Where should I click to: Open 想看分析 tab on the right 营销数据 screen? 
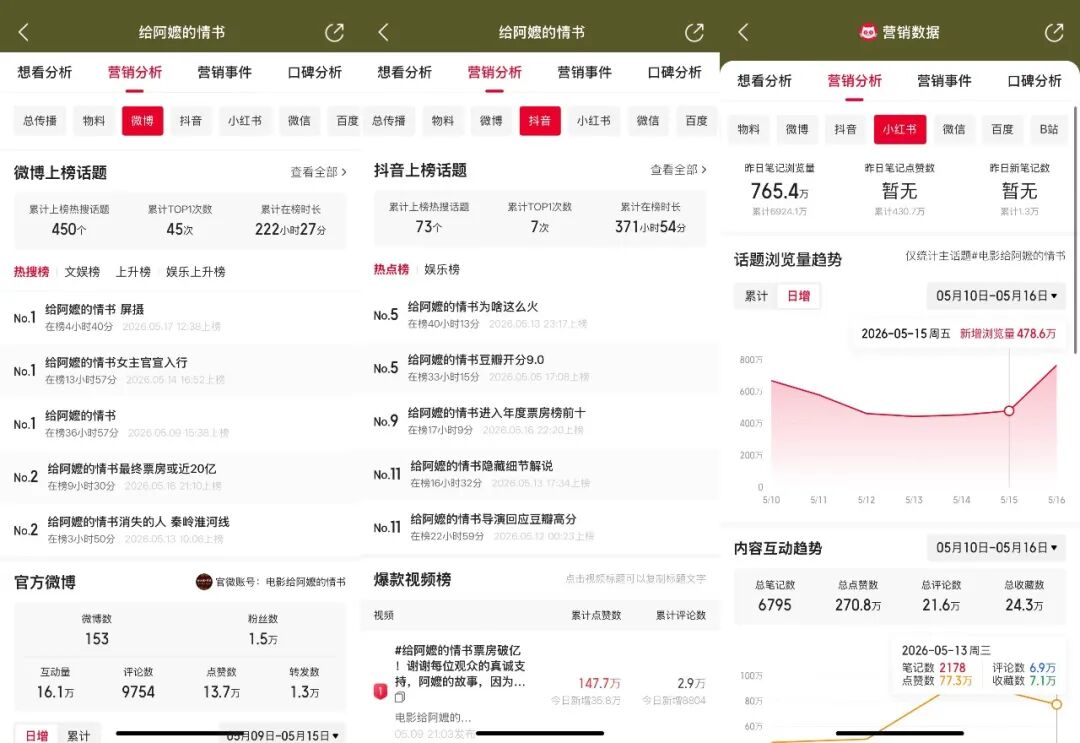[765, 81]
